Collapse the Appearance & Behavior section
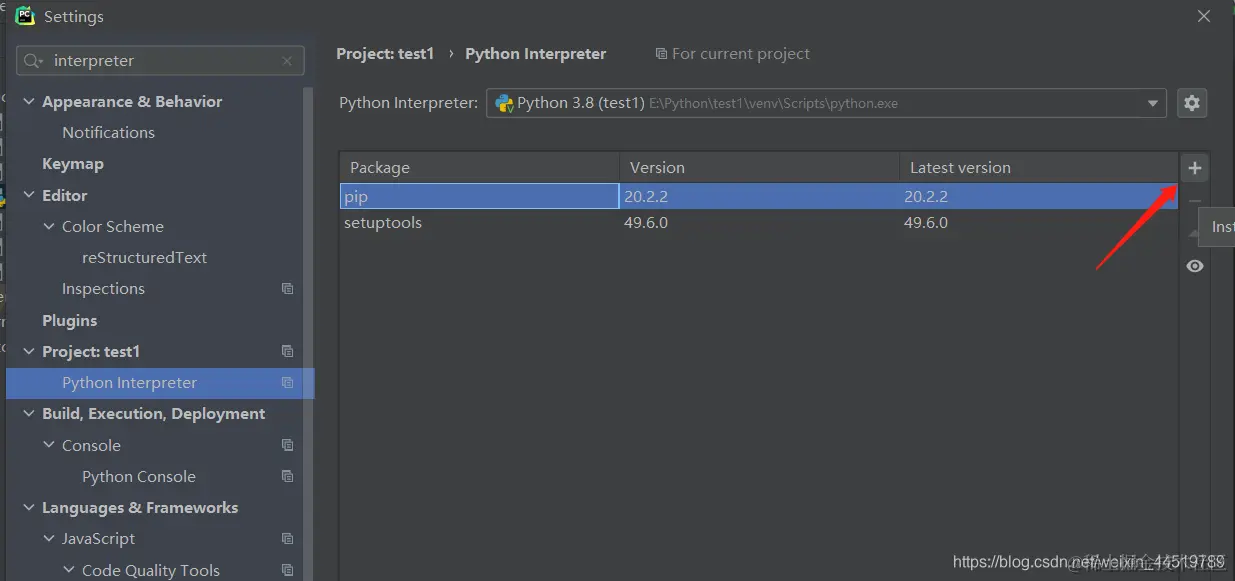This screenshot has height=581, width=1235. coord(29,102)
